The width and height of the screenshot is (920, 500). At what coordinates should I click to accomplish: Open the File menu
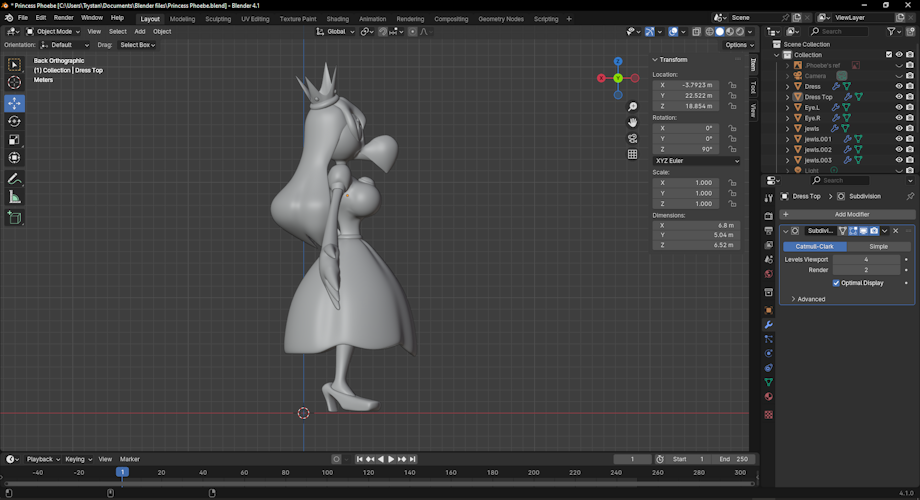[x=23, y=18]
